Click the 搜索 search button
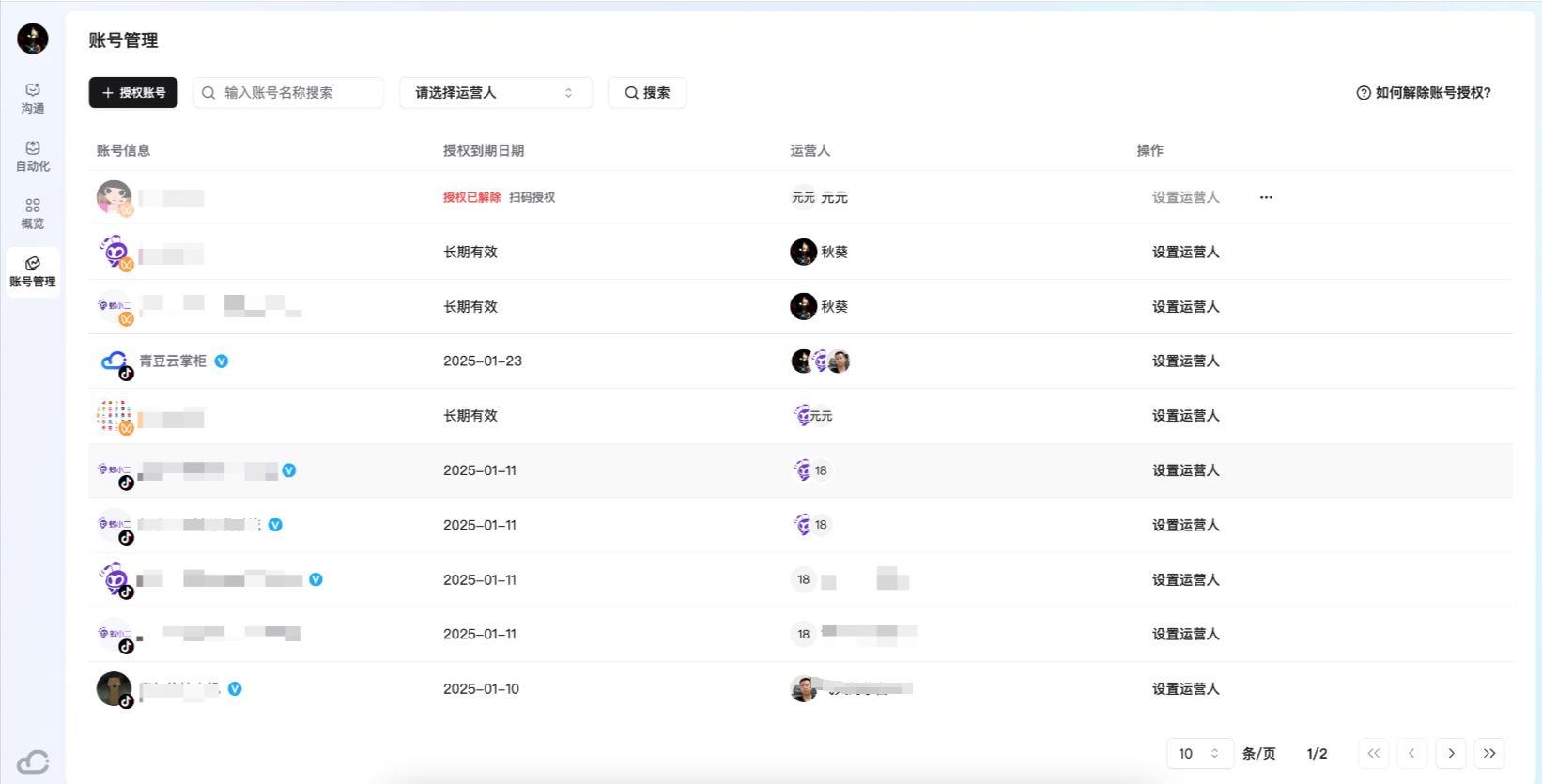This screenshot has height=784, width=1542. click(647, 93)
